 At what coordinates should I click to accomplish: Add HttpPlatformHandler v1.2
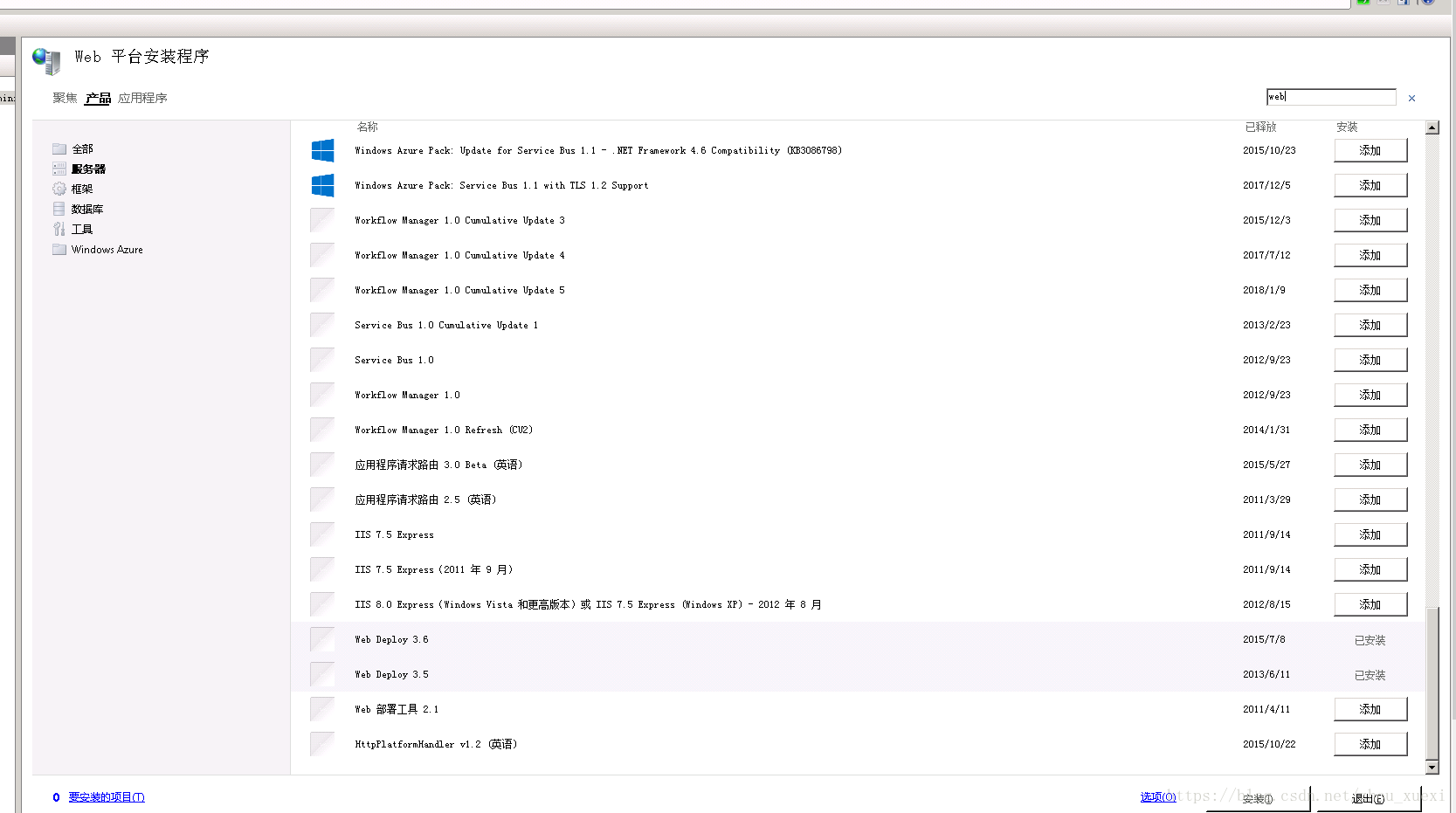[x=1370, y=744]
